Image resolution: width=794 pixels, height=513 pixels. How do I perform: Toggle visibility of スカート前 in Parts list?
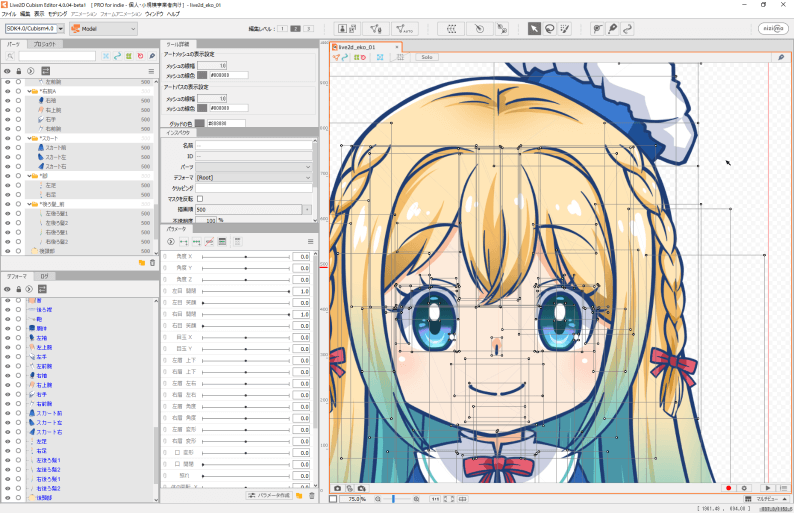tap(8, 147)
